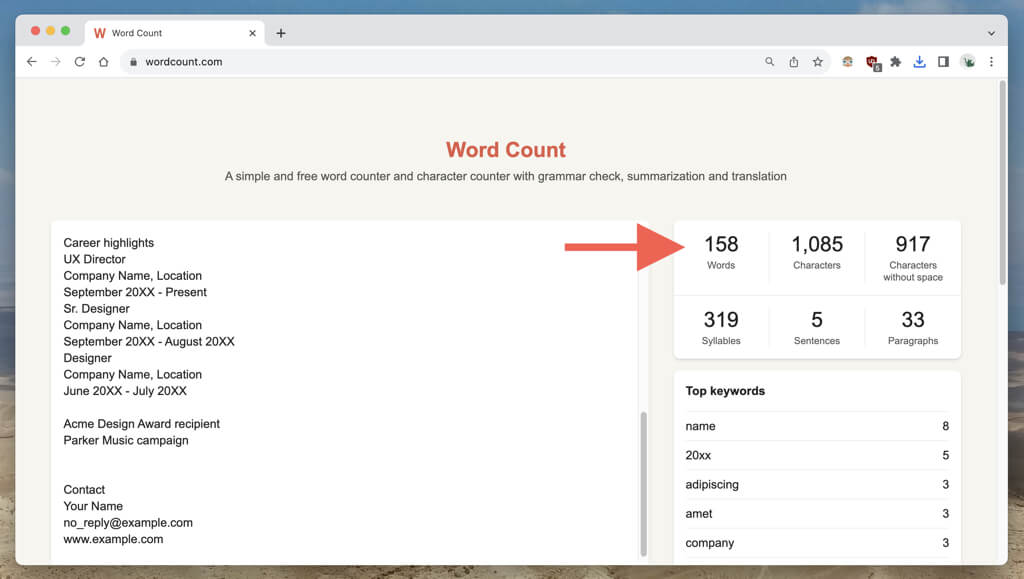Open the browser downloads icon
Viewport: 1024px width, 579px height.
[919, 62]
